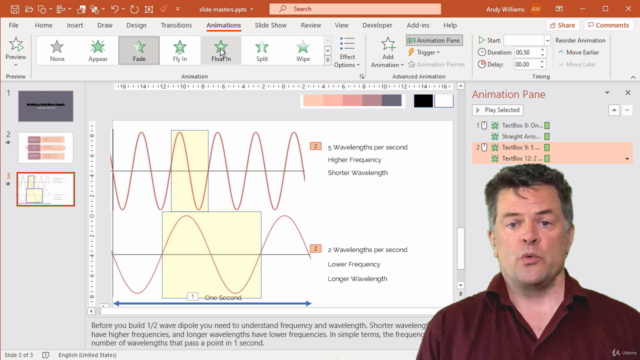Open dropdown arrow beside TextBox 12 entry
This screenshot has width=640, height=360.
click(627, 159)
